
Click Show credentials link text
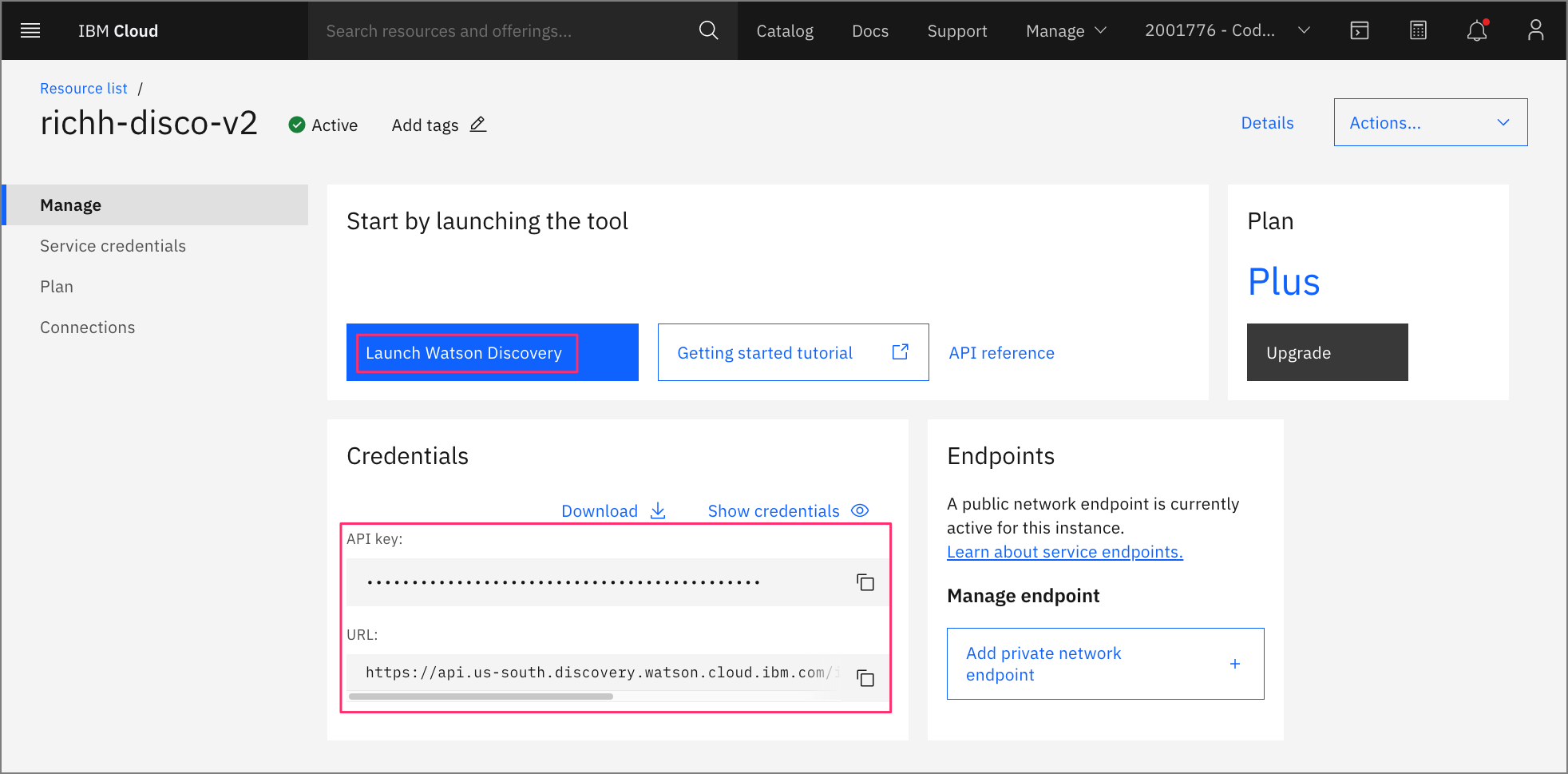pos(774,511)
